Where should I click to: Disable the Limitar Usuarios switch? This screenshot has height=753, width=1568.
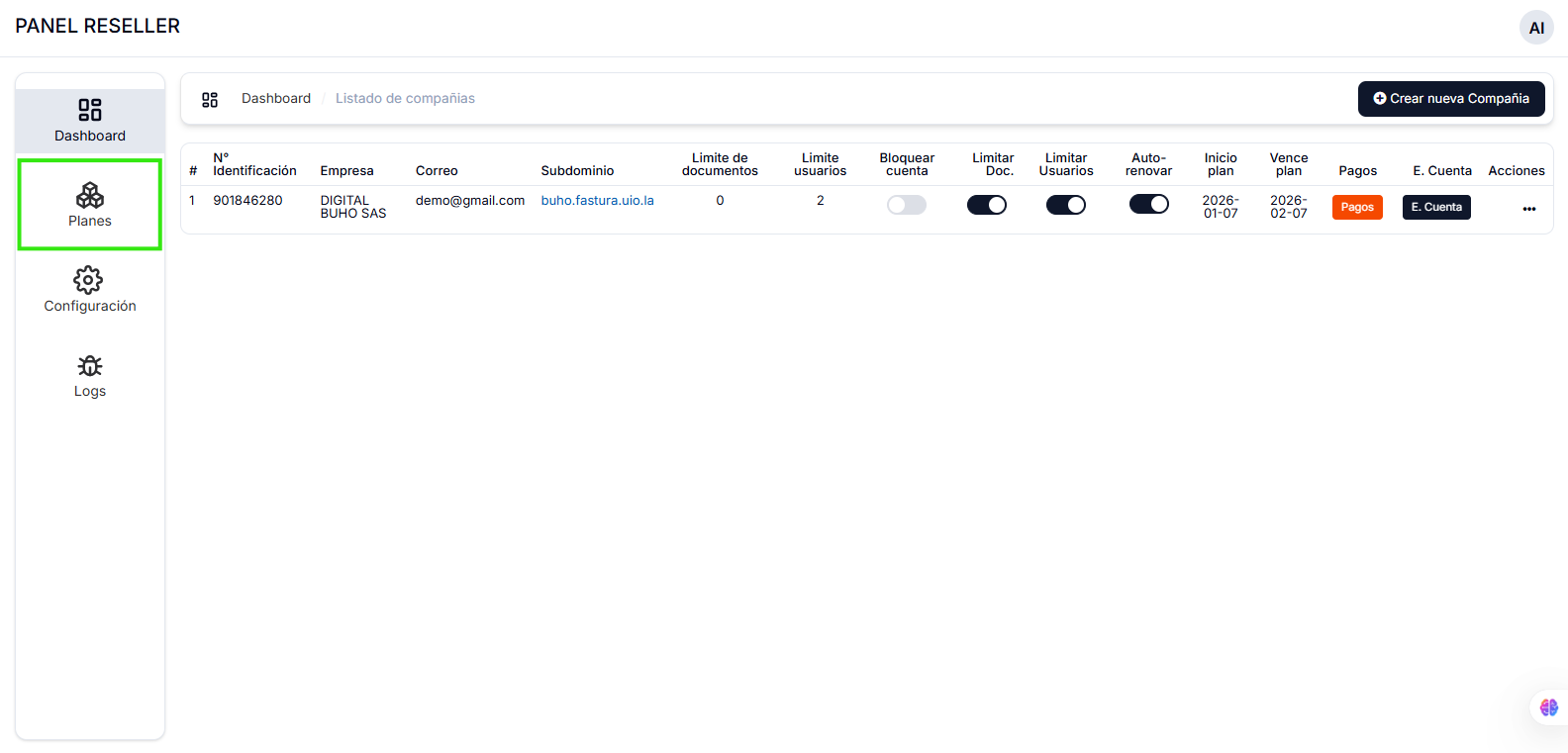coord(1065,205)
